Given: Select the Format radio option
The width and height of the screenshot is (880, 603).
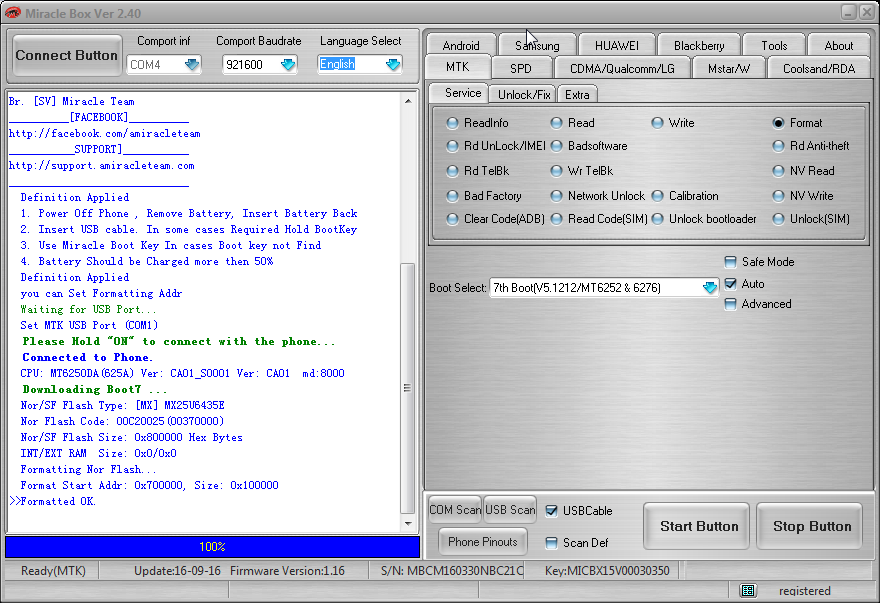Looking at the screenshot, I should tap(798, 123).
